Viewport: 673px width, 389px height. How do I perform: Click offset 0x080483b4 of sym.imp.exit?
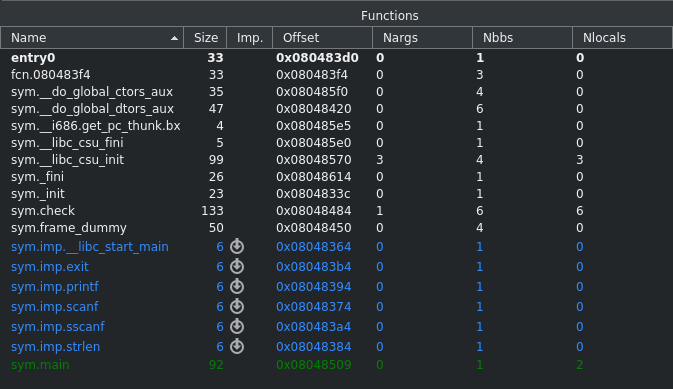[314, 267]
